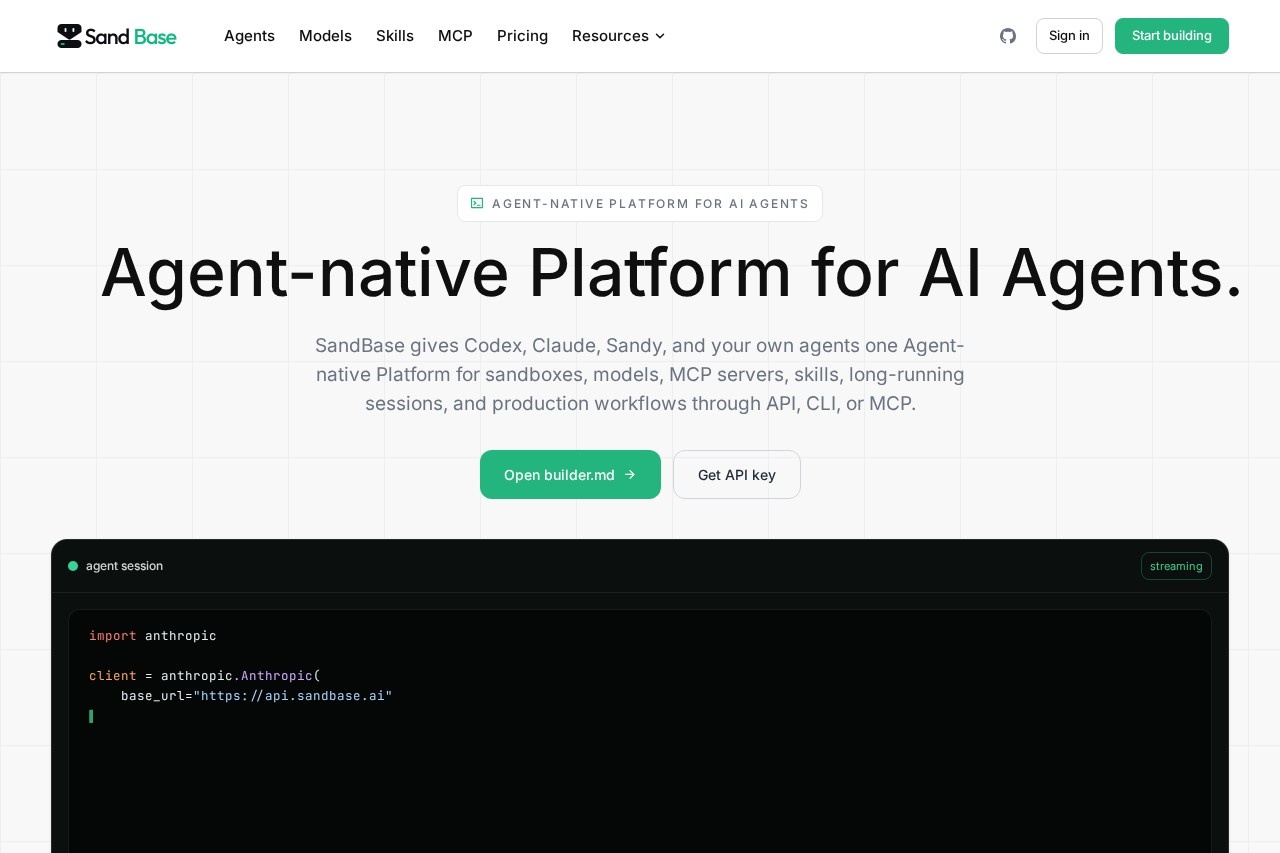This screenshot has height=853, width=1280.
Task: Click the "agent session" panel title
Action: coord(124,566)
